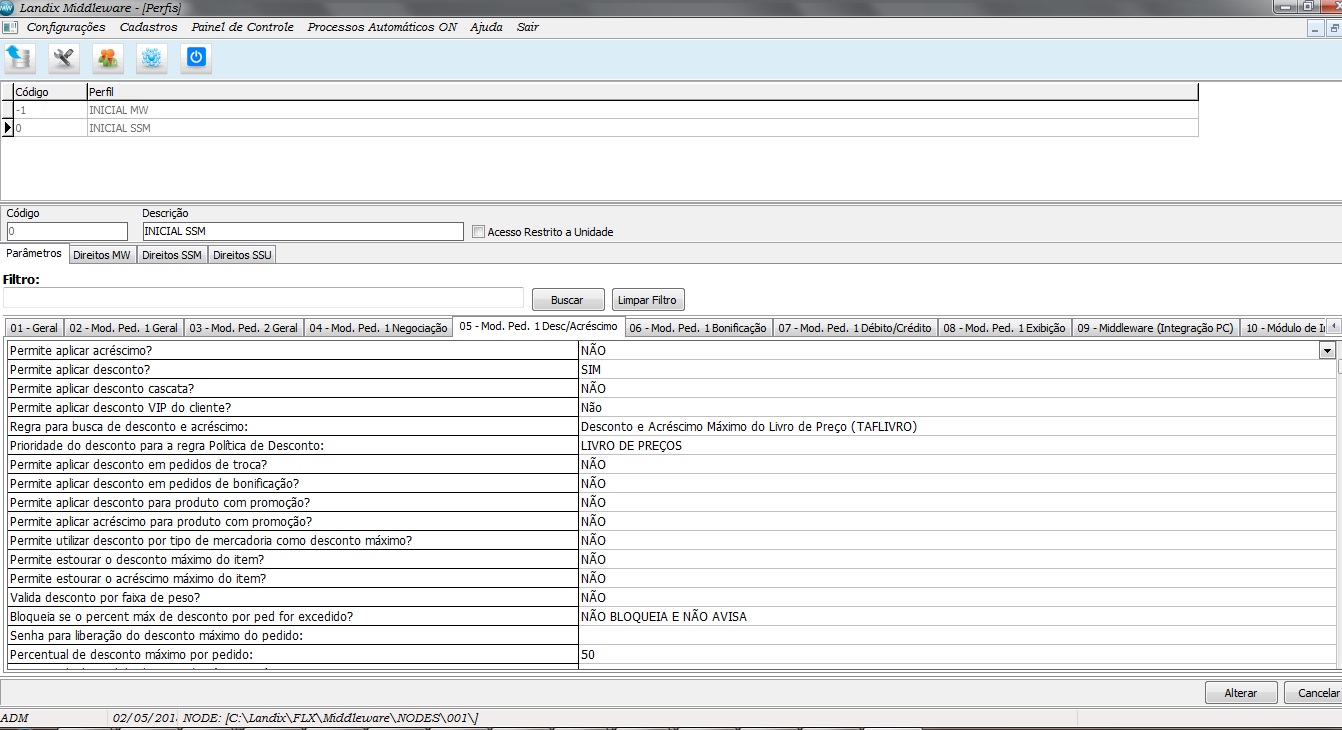Click the users group toolbar icon
Image resolution: width=1342 pixels, height=730 pixels.
coord(108,58)
